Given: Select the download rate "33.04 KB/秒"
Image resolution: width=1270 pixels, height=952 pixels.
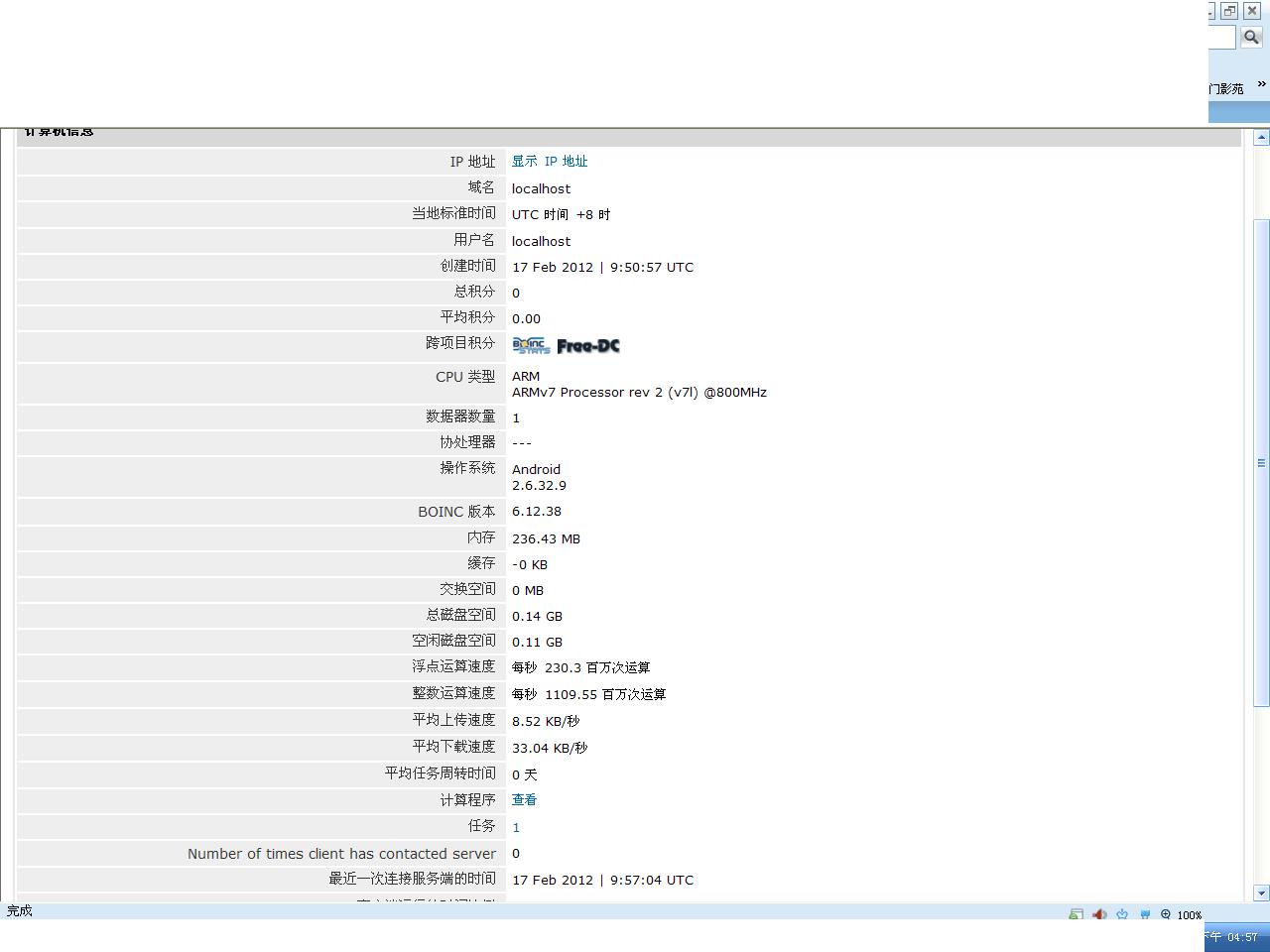Looking at the screenshot, I should coord(550,748).
